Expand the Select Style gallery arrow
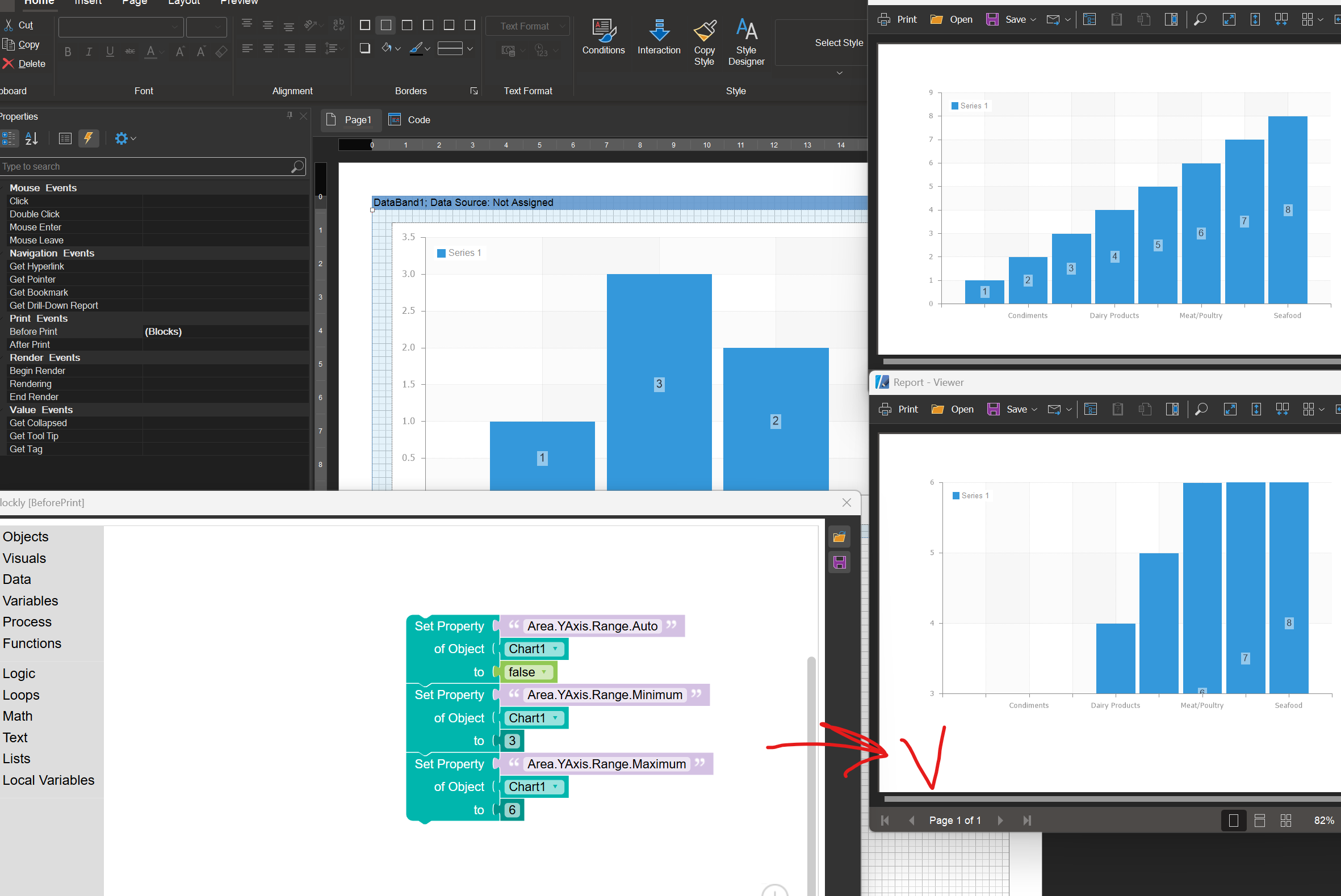The width and height of the screenshot is (1341, 896). (x=839, y=73)
